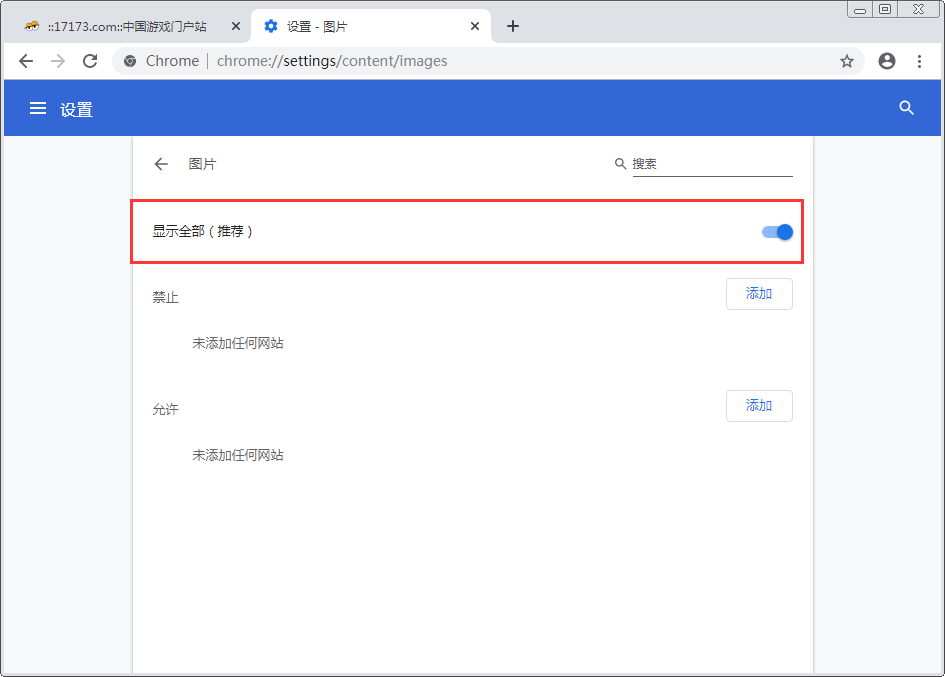The image size is (945, 677).
Task: Click the 未添加任何网站 text under 禁止
Action: click(237, 343)
